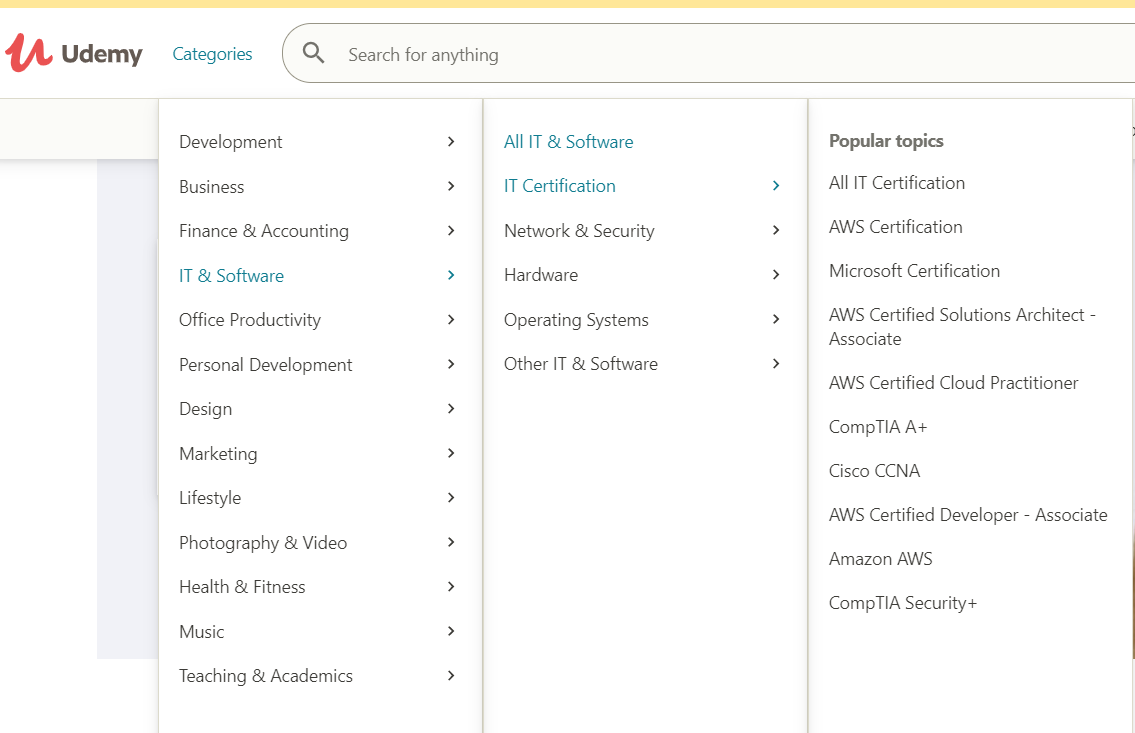This screenshot has width=1135, height=733.
Task: Select Office Productivity category
Action: (x=250, y=320)
